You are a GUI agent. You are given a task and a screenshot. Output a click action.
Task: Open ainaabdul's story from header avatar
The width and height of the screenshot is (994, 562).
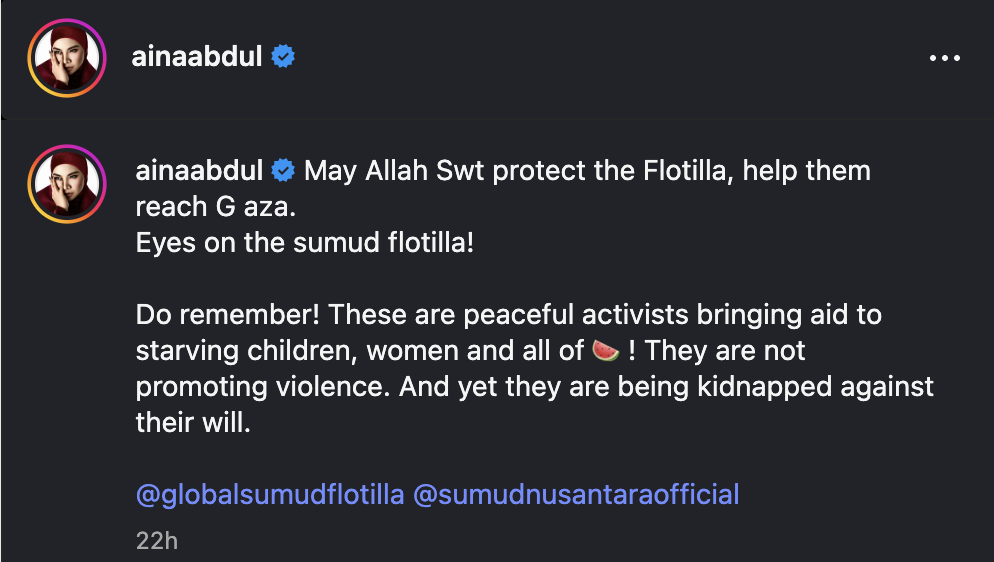click(x=67, y=58)
